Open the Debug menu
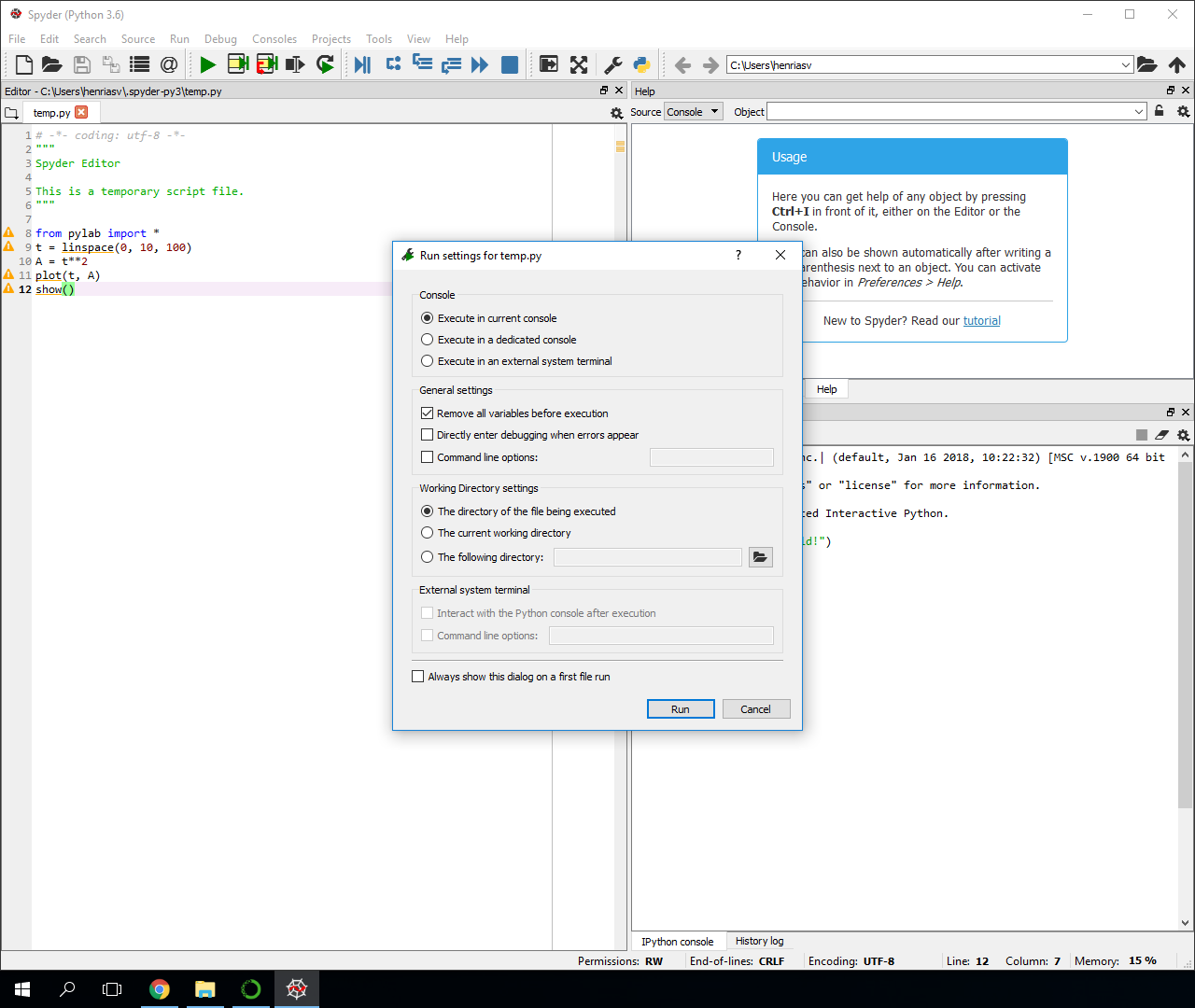This screenshot has height=1008, width=1195. tap(220, 39)
